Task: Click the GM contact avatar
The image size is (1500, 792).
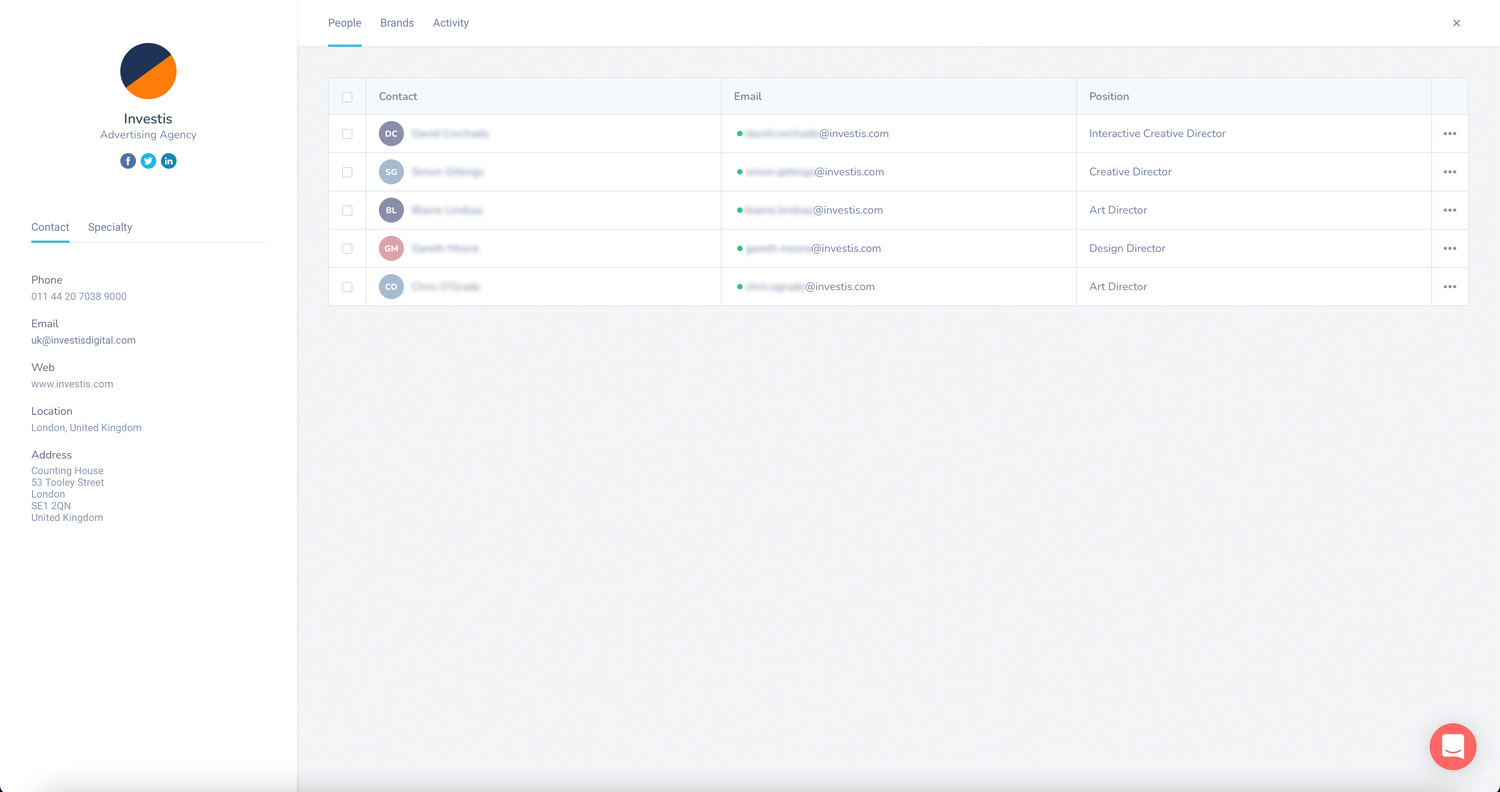Action: [x=391, y=249]
